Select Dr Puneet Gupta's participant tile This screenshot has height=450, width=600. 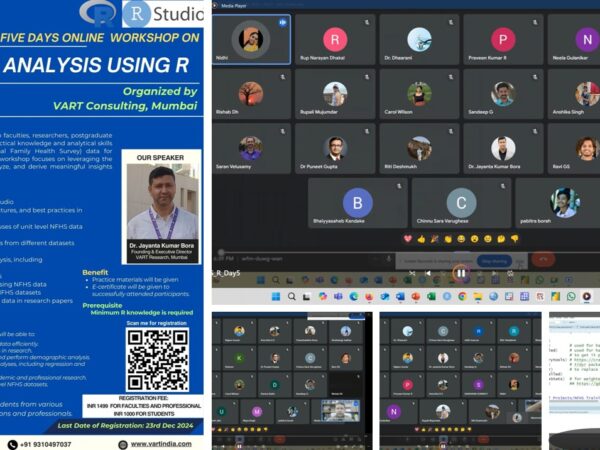coord(335,148)
